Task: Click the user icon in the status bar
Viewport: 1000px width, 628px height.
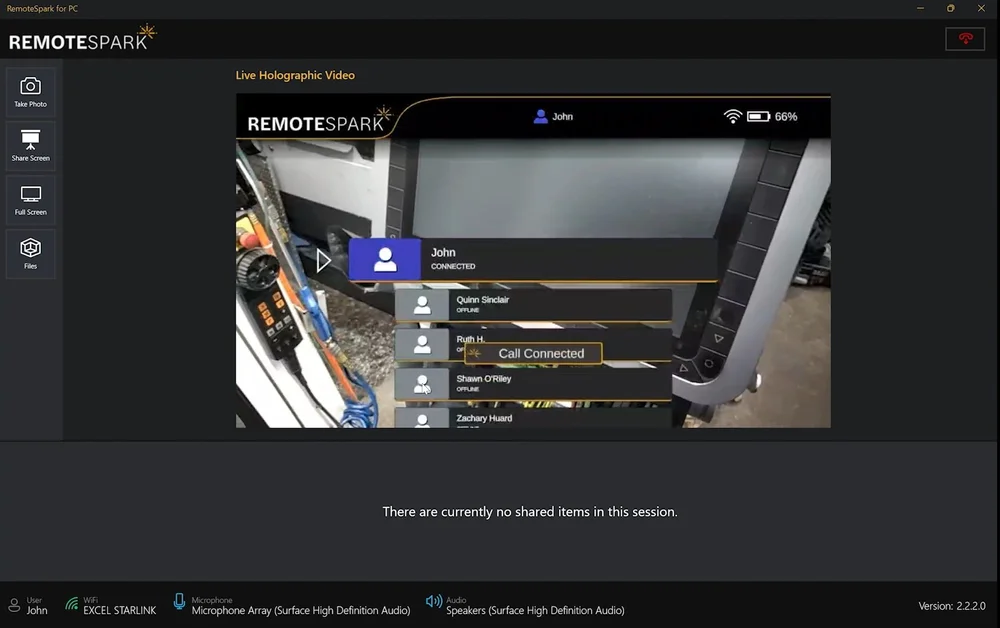Action: pyautogui.click(x=14, y=605)
